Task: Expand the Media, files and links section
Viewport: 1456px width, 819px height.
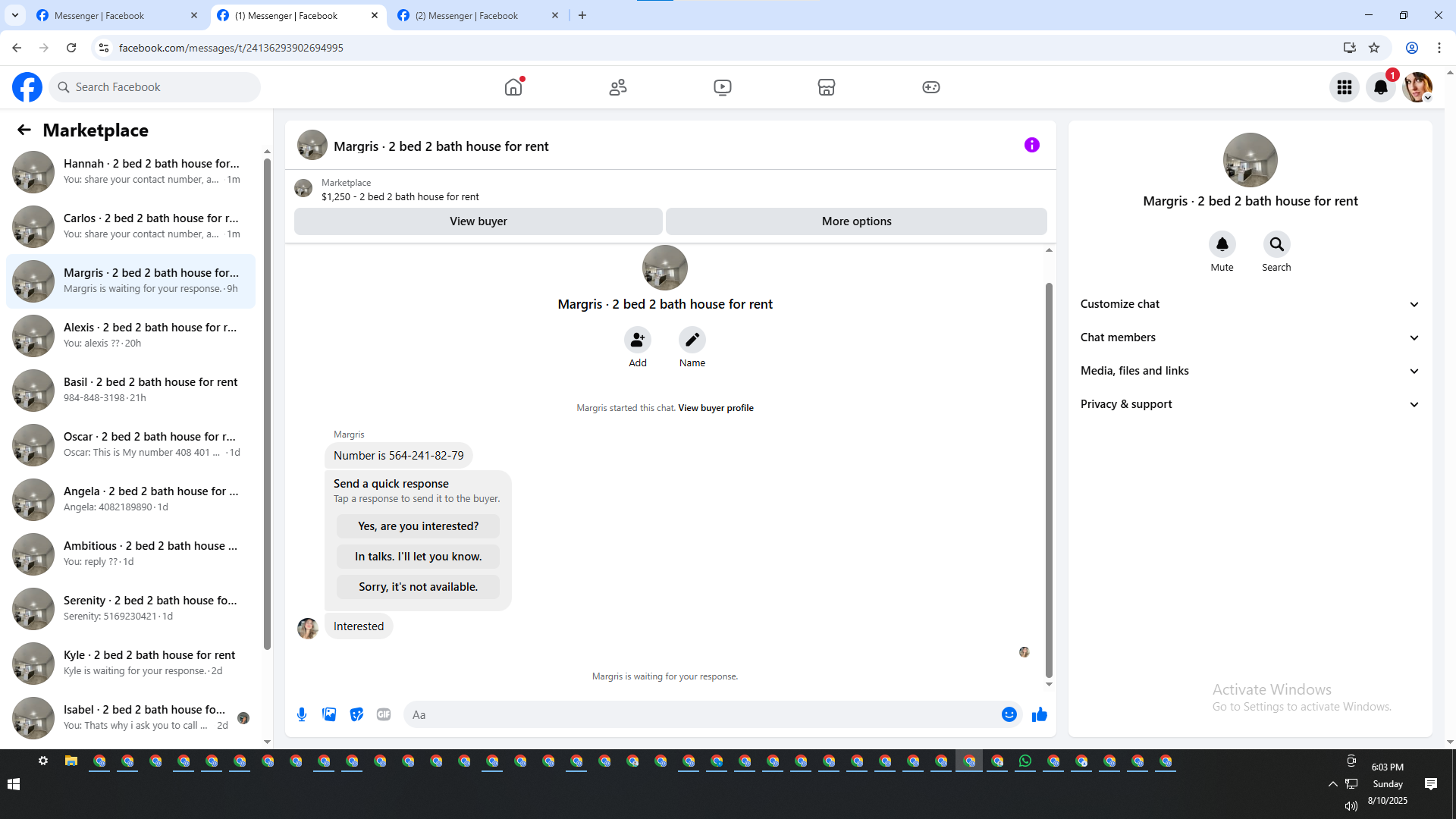Action: coord(1249,371)
